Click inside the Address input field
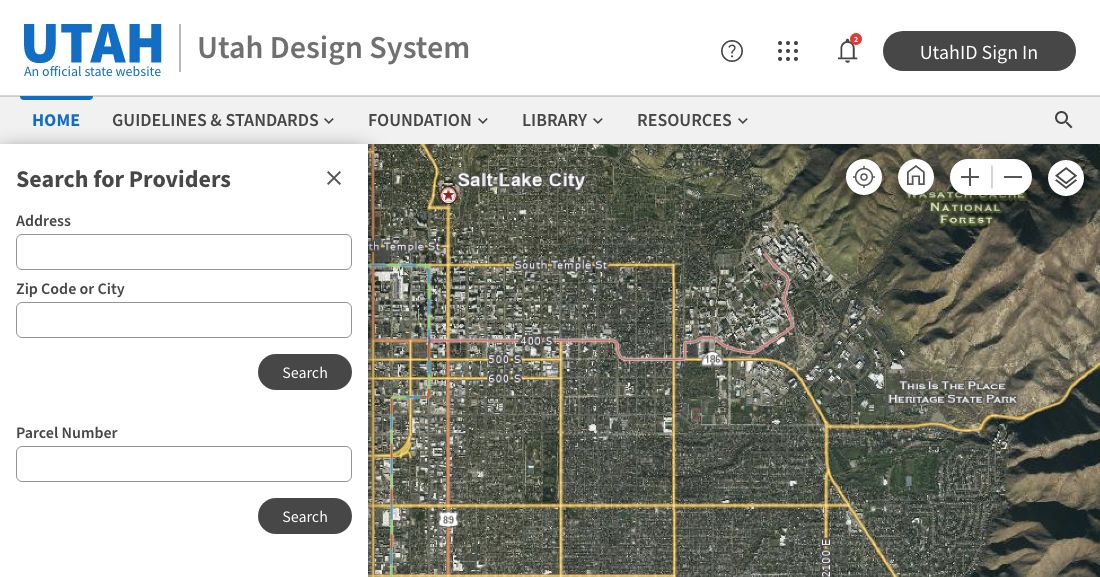This screenshot has height=577, width=1100. point(184,252)
